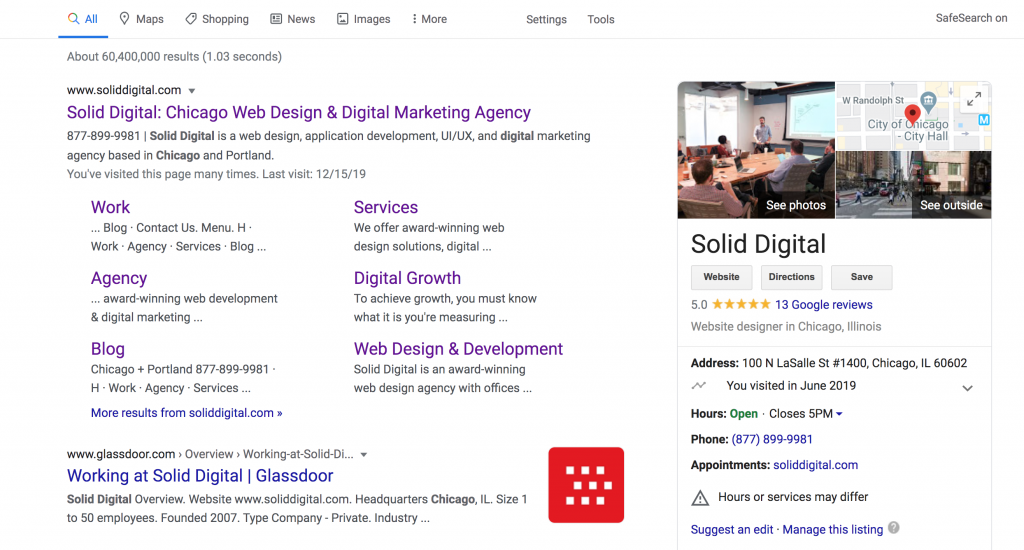Open Web Design & Development sitelink
The image size is (1024, 550).
tap(458, 349)
